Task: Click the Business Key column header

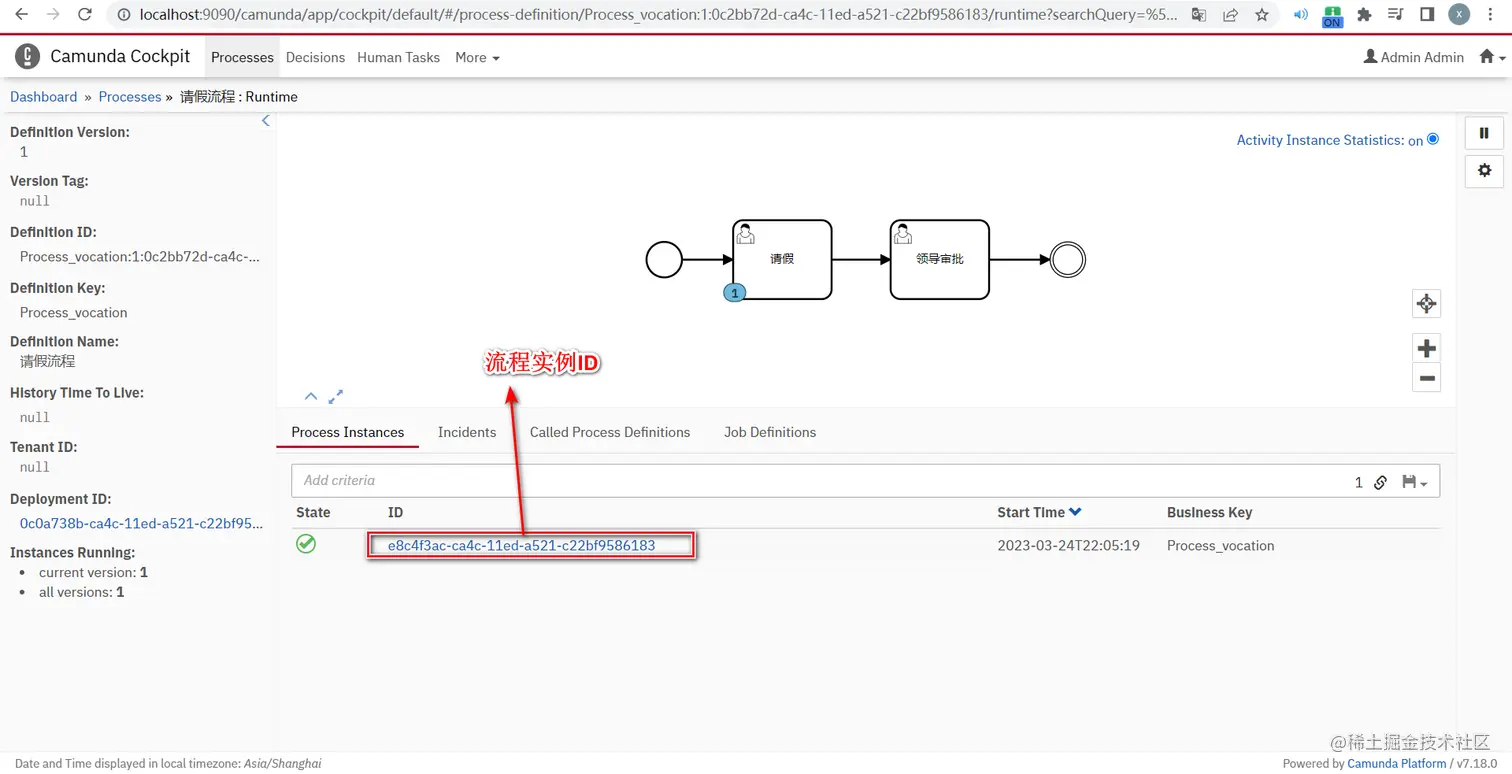Action: pos(1209,512)
